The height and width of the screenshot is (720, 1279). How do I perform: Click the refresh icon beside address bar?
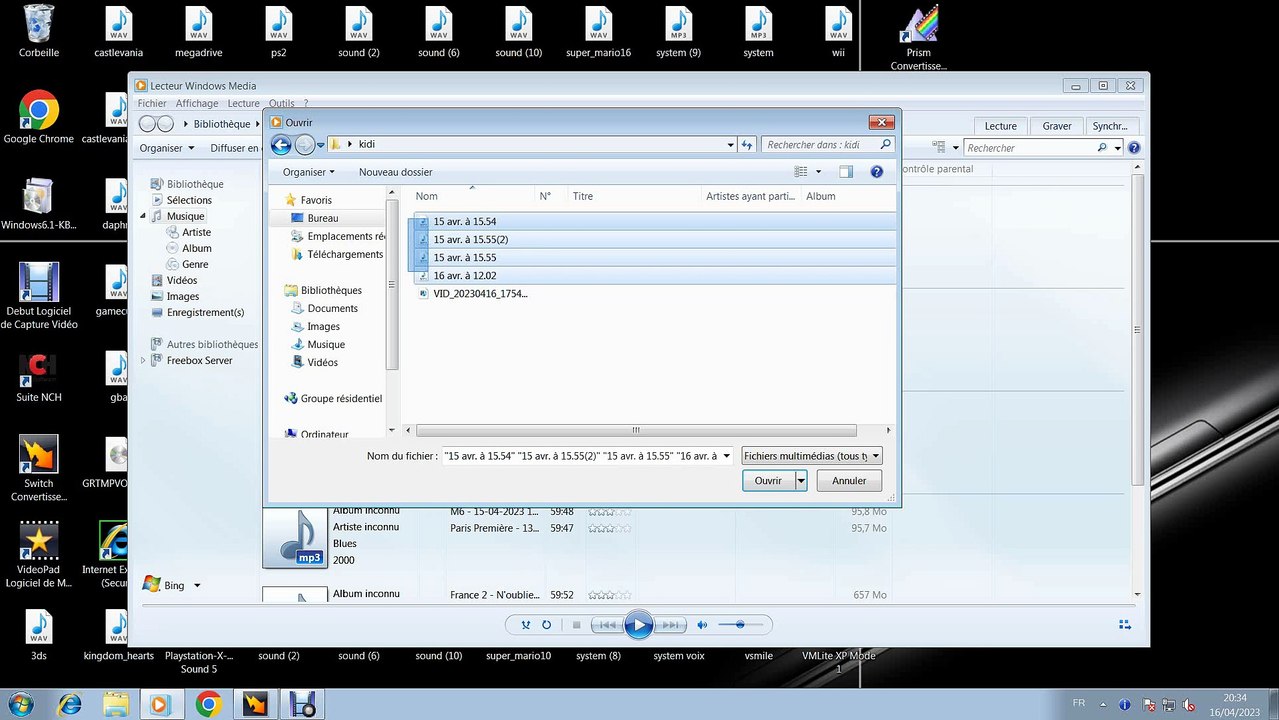[747, 145]
